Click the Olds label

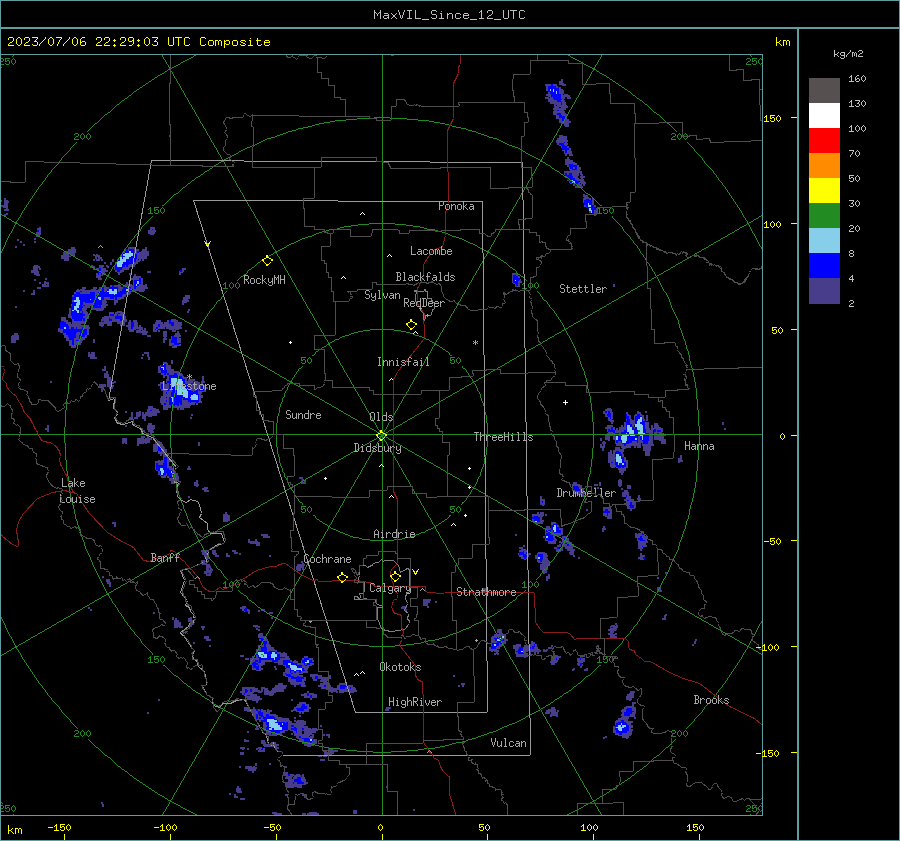click(x=381, y=417)
